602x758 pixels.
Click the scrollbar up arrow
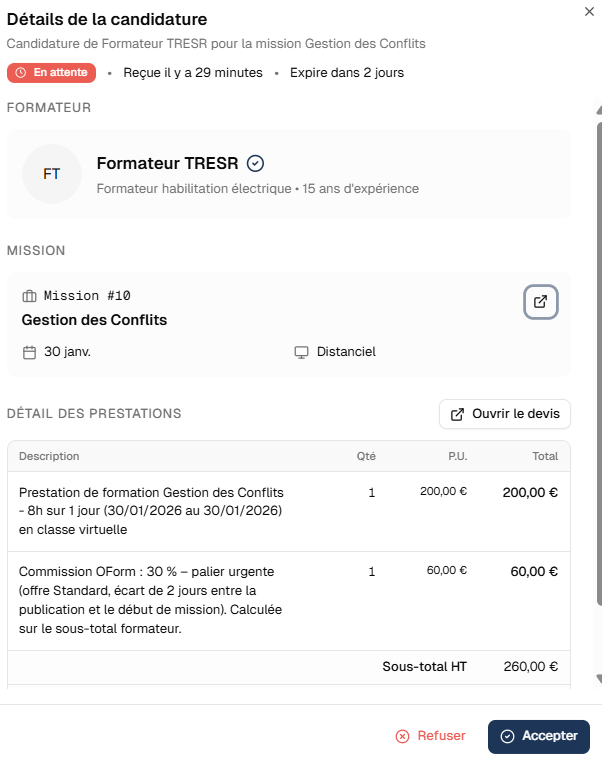pyautogui.click(x=599, y=110)
